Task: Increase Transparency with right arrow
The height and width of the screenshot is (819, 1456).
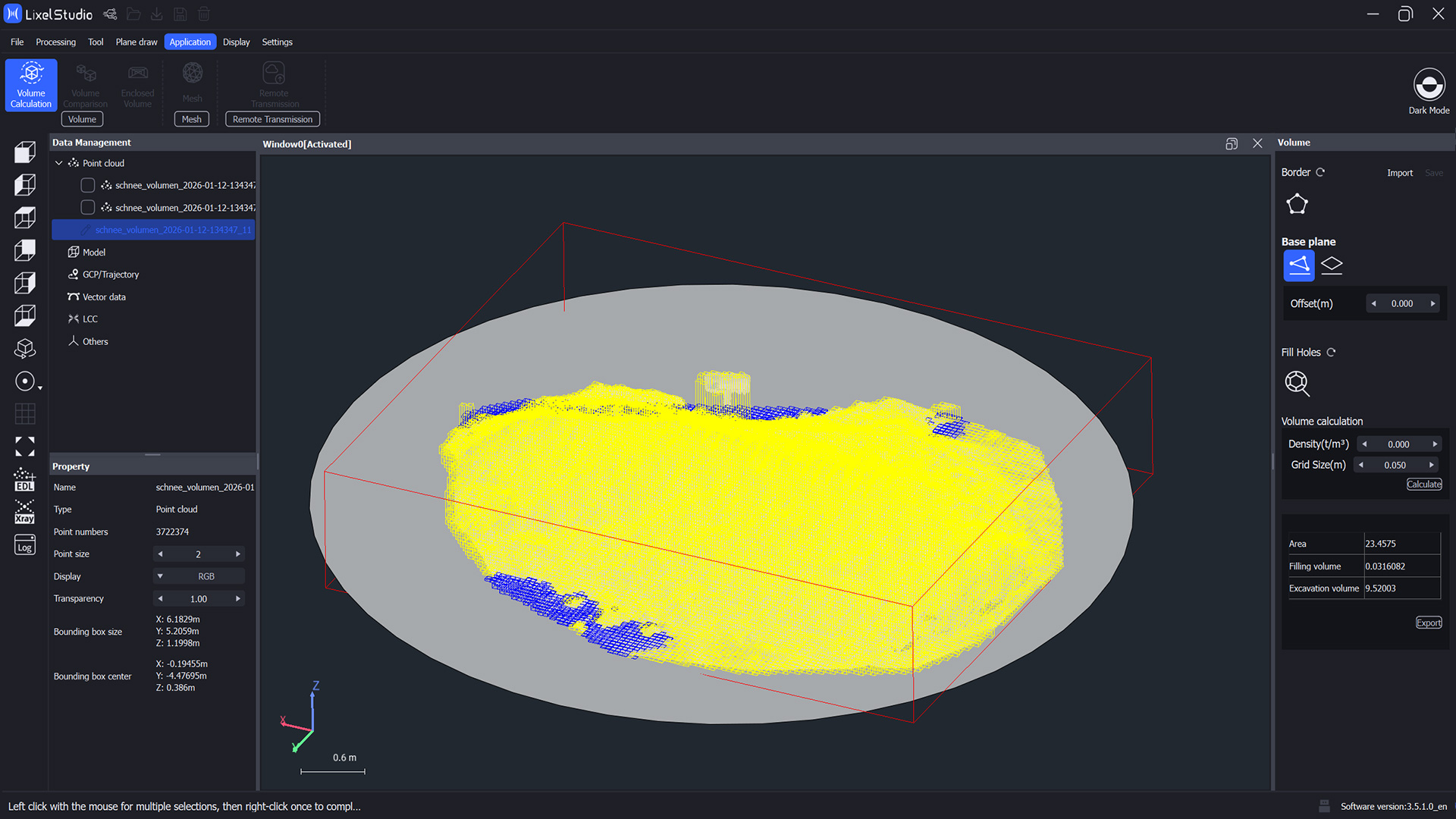Action: click(x=238, y=599)
